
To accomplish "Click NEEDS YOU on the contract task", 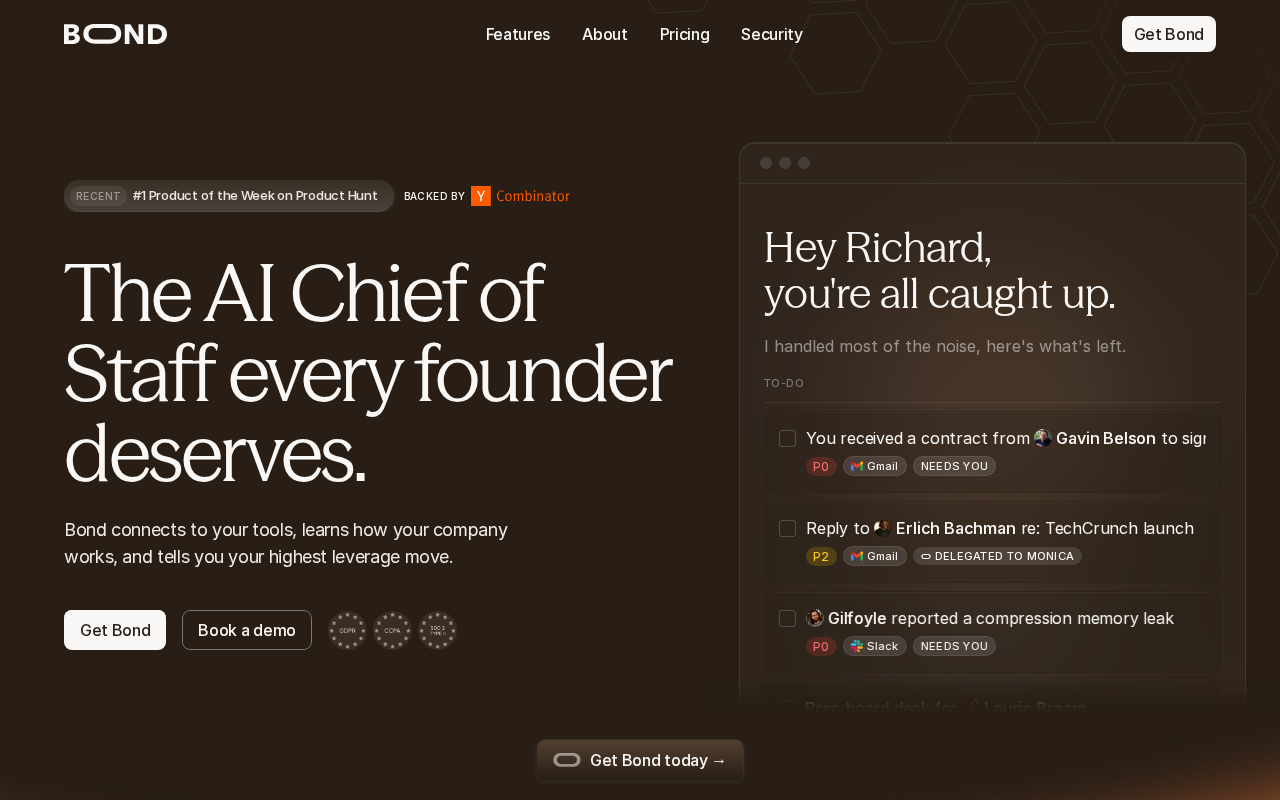I will [x=954, y=466].
